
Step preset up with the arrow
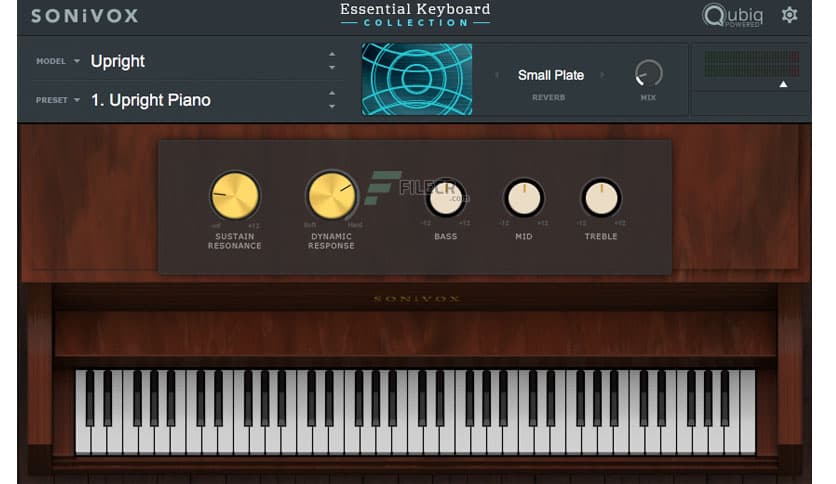point(332,93)
